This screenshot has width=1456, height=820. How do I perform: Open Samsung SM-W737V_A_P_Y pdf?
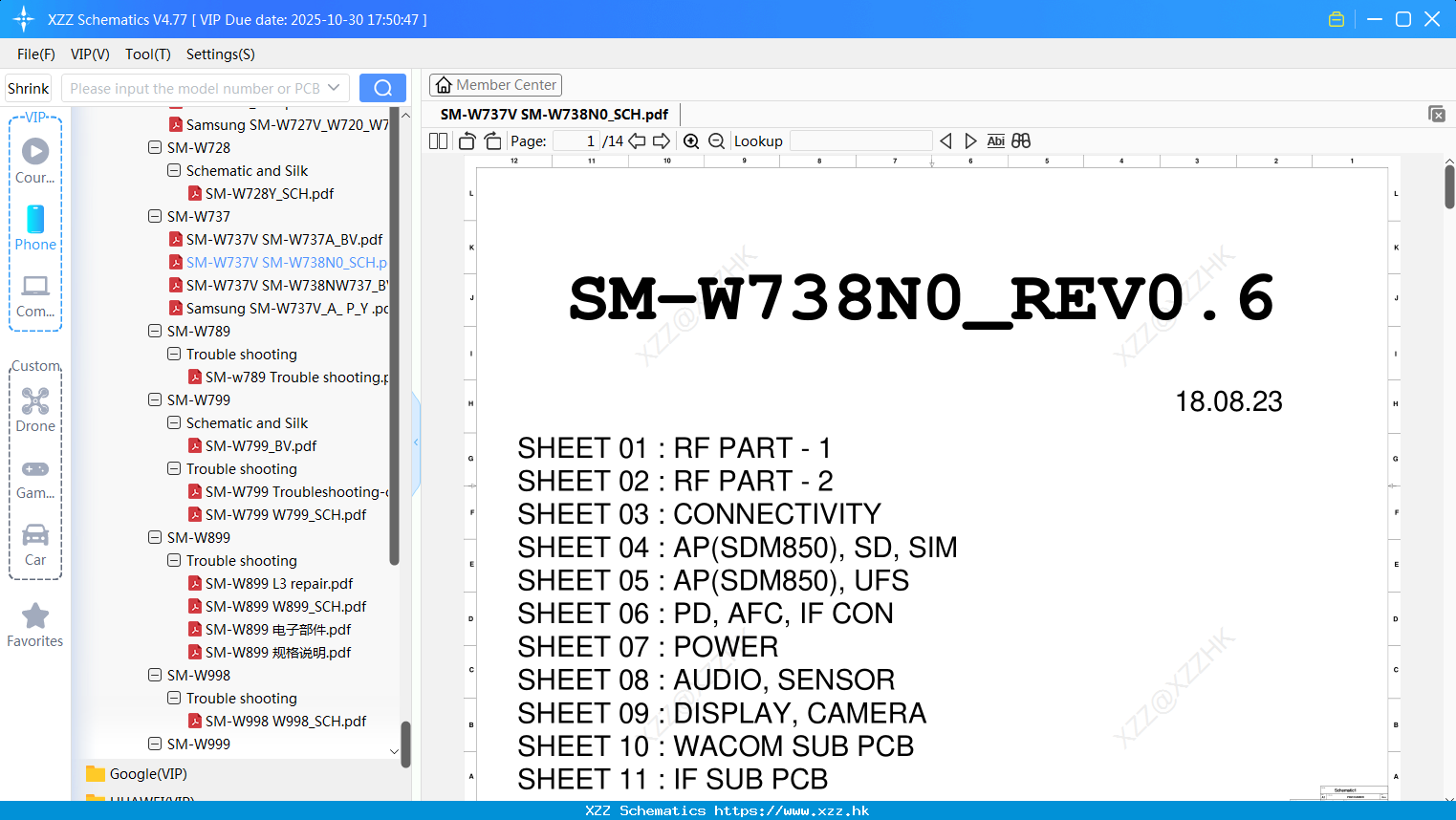pos(279,308)
